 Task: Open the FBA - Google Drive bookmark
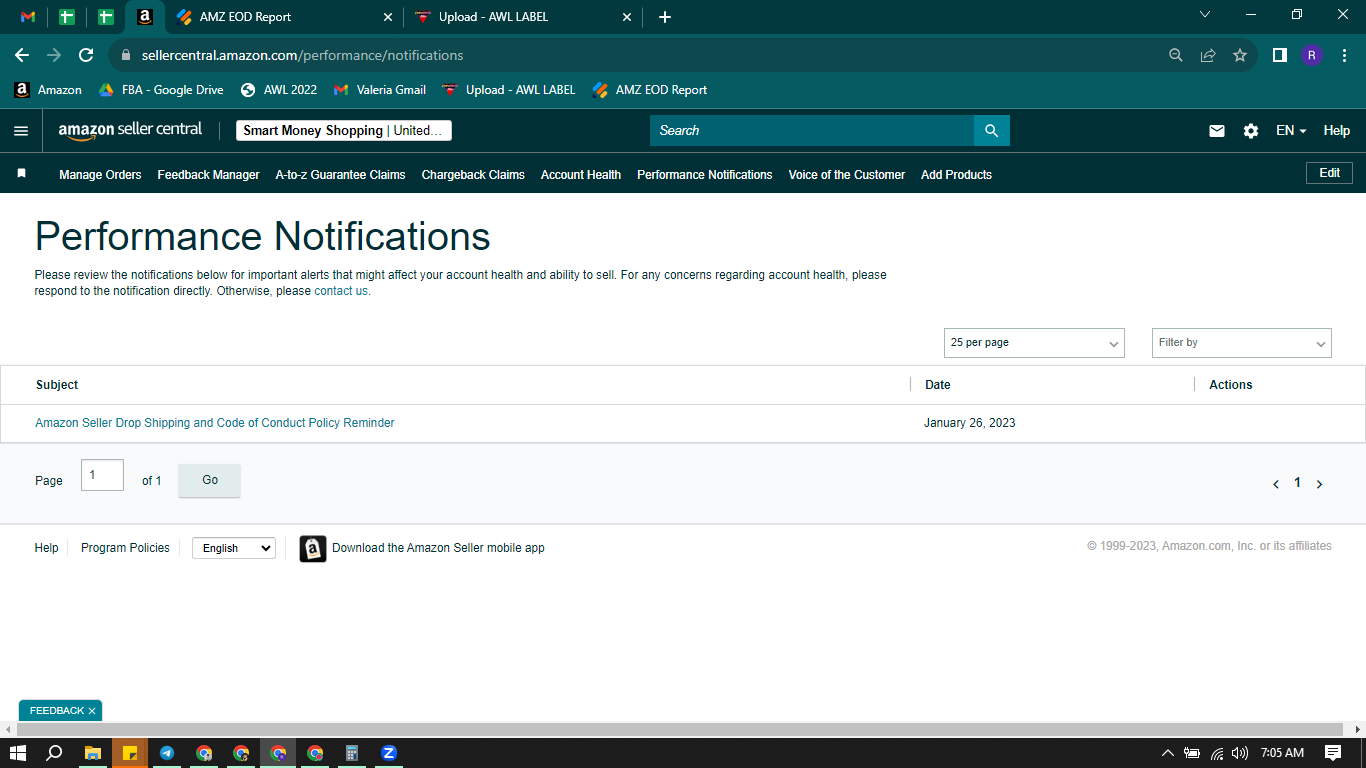click(x=161, y=90)
